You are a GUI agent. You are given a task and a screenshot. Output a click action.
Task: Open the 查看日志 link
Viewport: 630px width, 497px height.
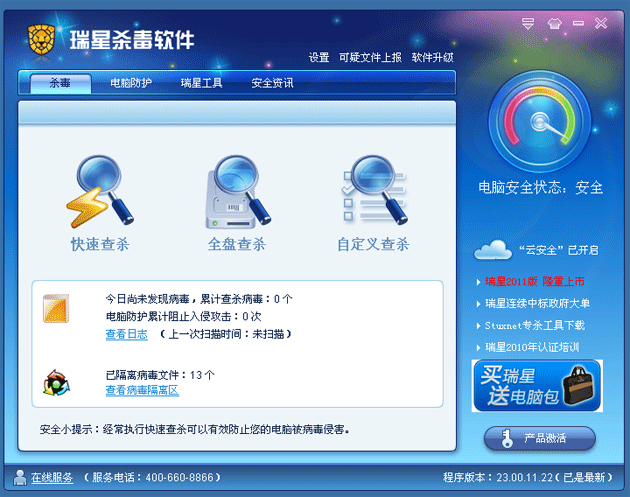point(126,334)
